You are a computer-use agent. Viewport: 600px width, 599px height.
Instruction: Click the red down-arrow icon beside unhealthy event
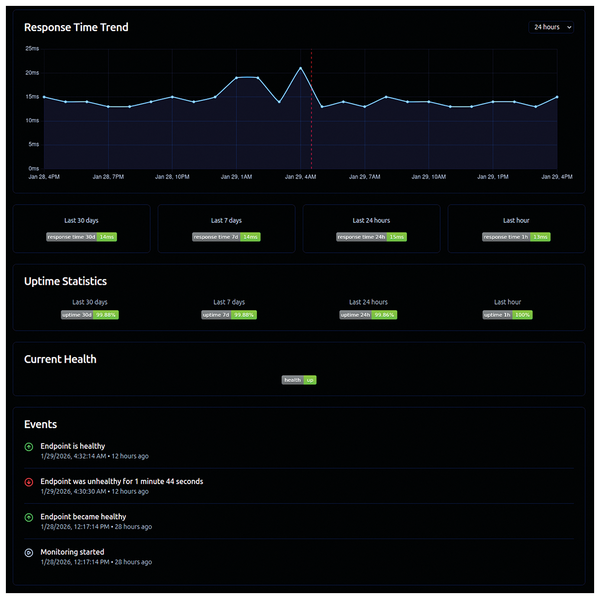29,482
